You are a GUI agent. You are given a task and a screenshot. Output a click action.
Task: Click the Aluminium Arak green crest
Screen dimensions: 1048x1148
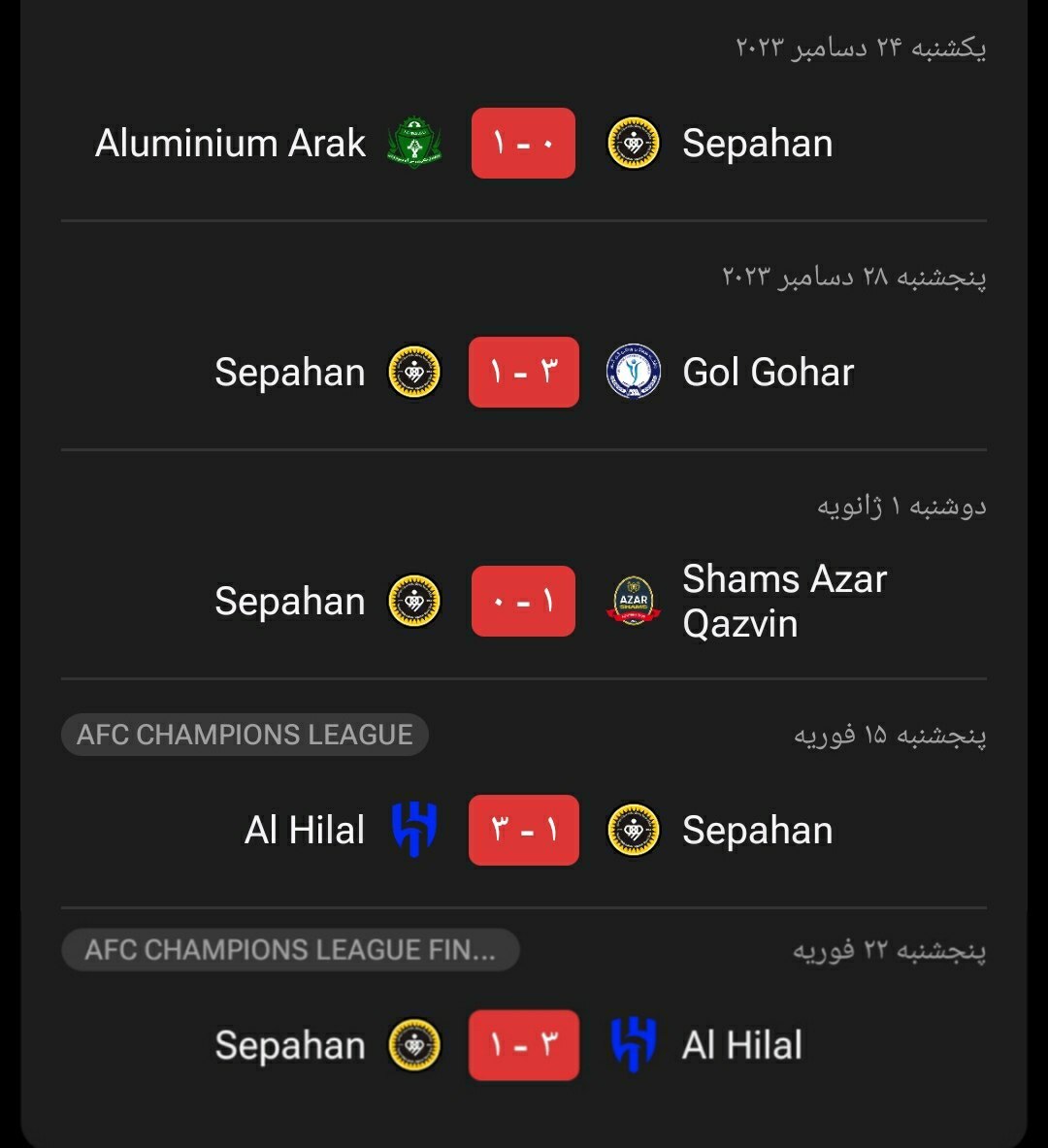click(414, 144)
